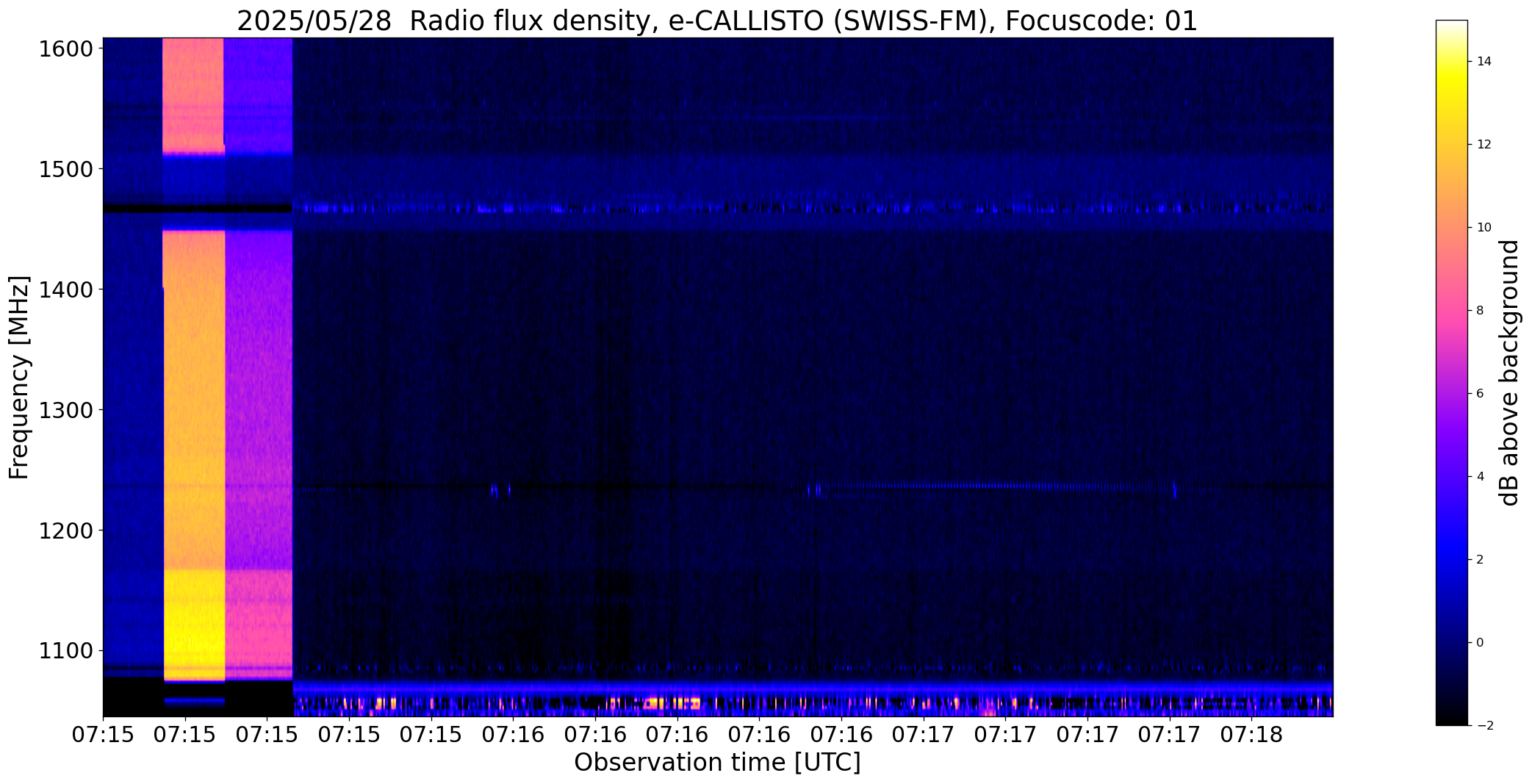Click the colorbar tick labeled −2
Screen dimensions: 1532x784
[1484, 726]
